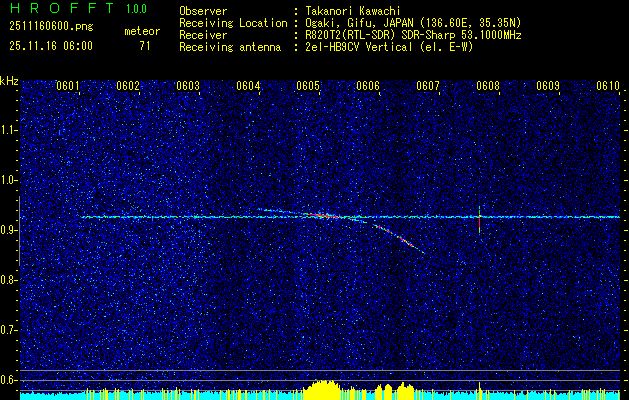Click the 'Receiving antenna' field label

(230, 47)
